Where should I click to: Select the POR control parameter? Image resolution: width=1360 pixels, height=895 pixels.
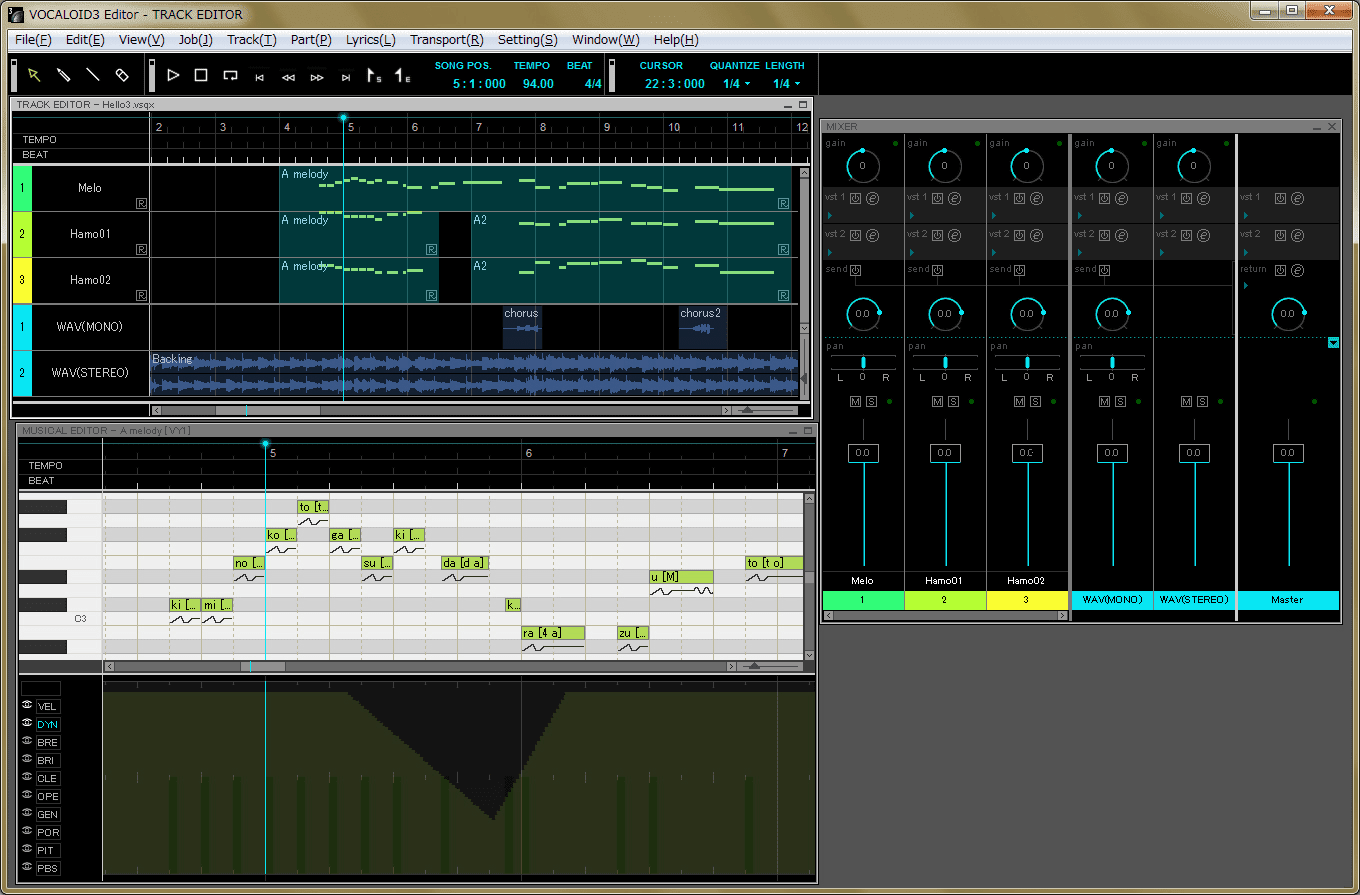click(x=48, y=833)
